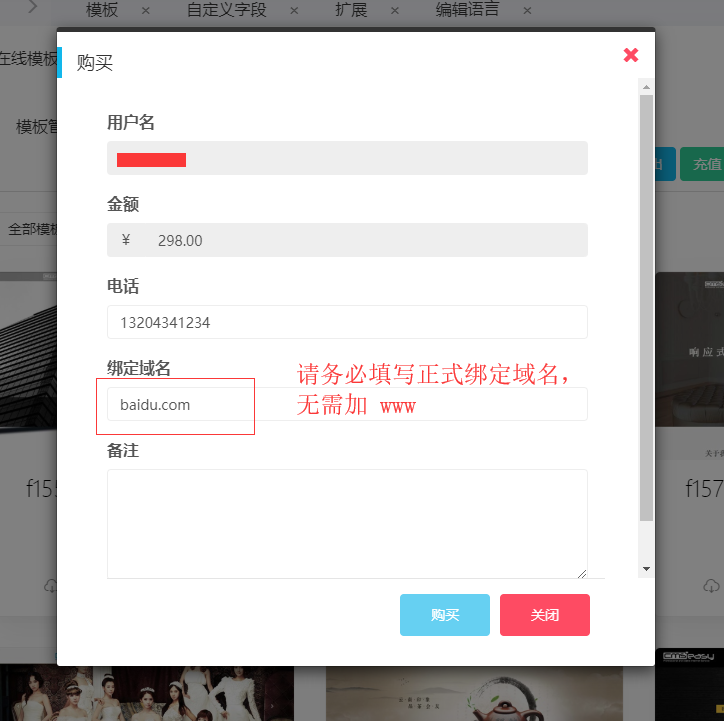Click the 电话 input field
The image size is (724, 721).
[347, 322]
